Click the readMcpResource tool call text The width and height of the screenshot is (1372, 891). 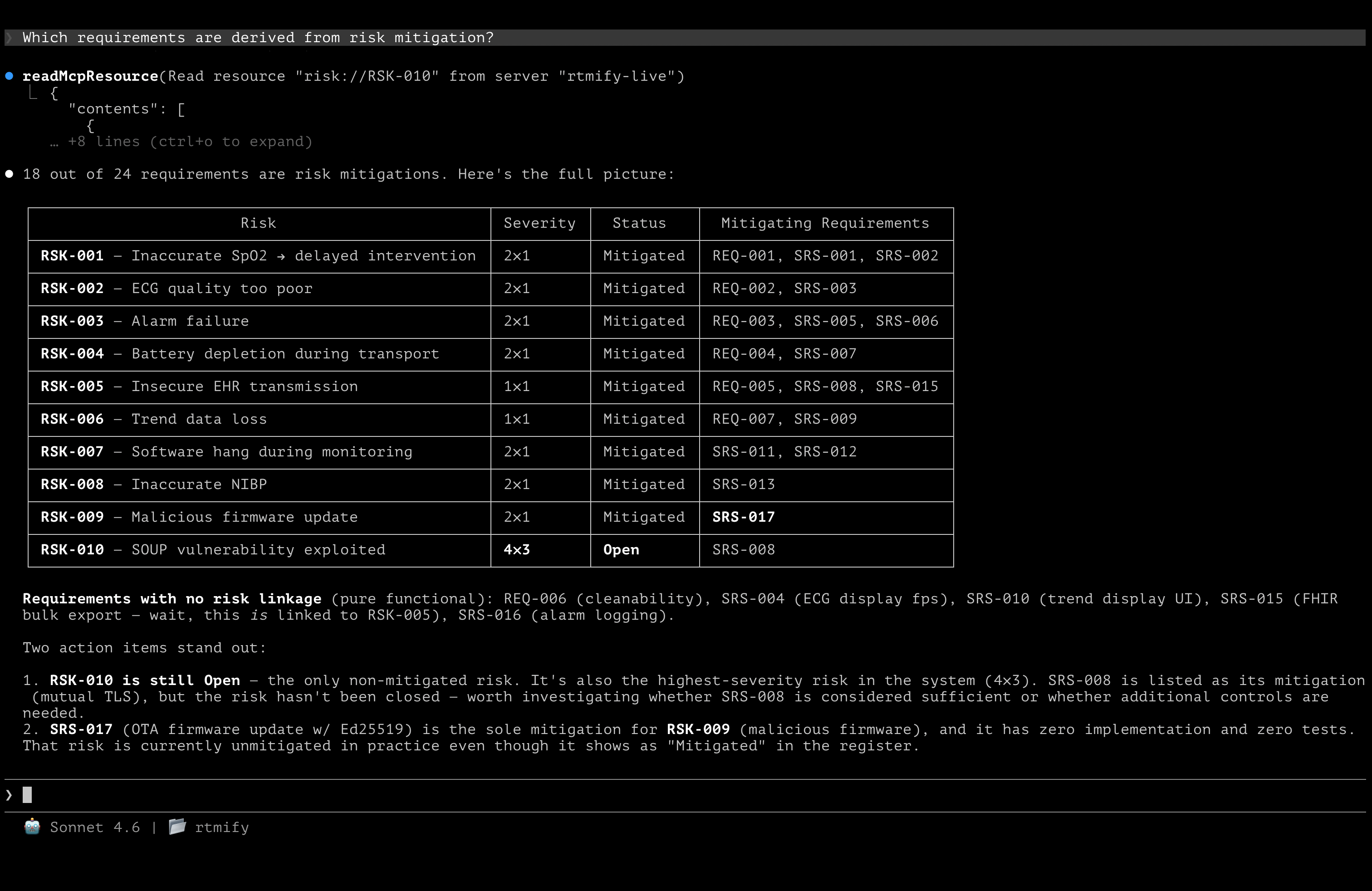click(x=90, y=76)
